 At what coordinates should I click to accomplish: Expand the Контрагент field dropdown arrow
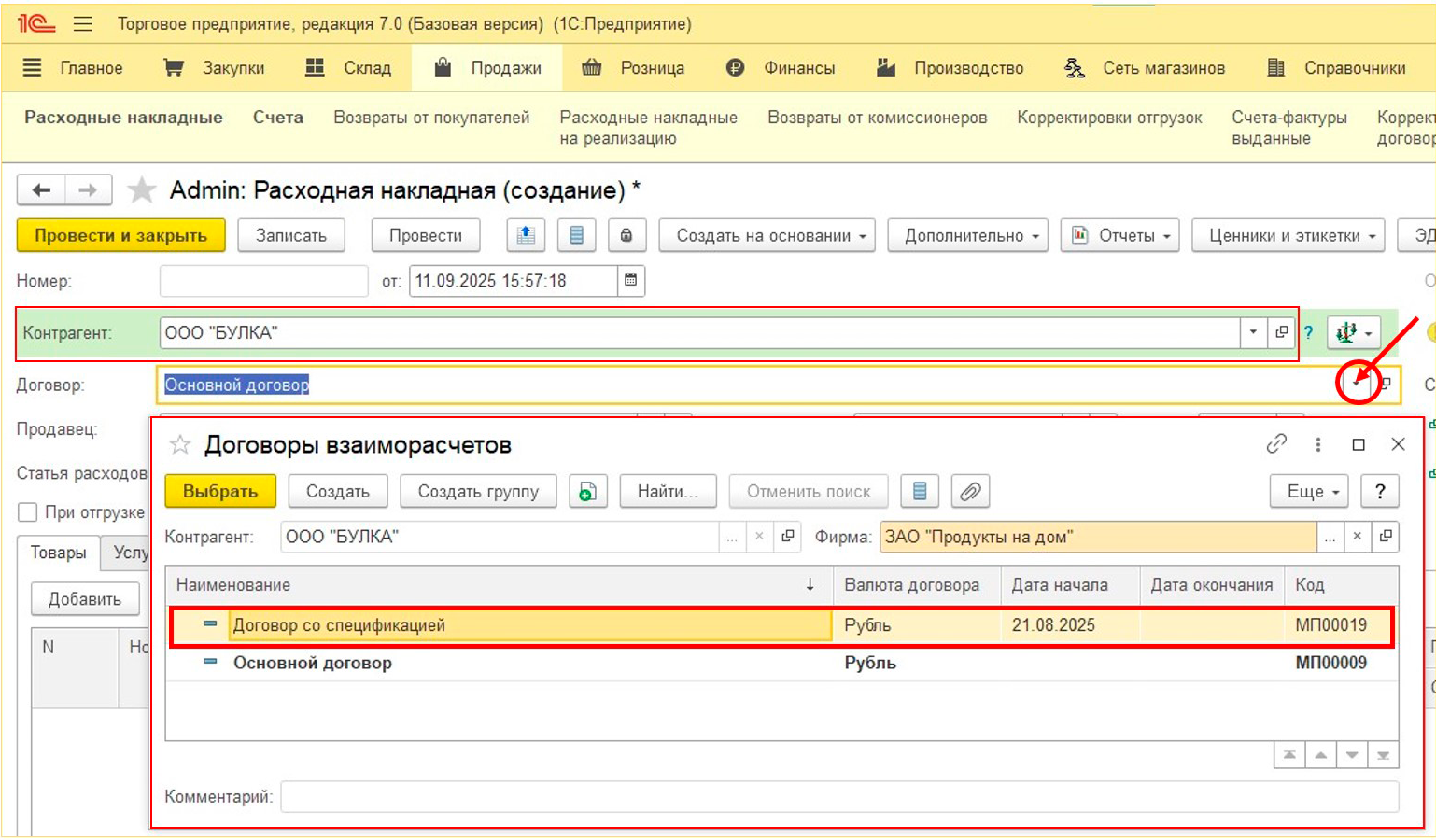coord(1253,332)
